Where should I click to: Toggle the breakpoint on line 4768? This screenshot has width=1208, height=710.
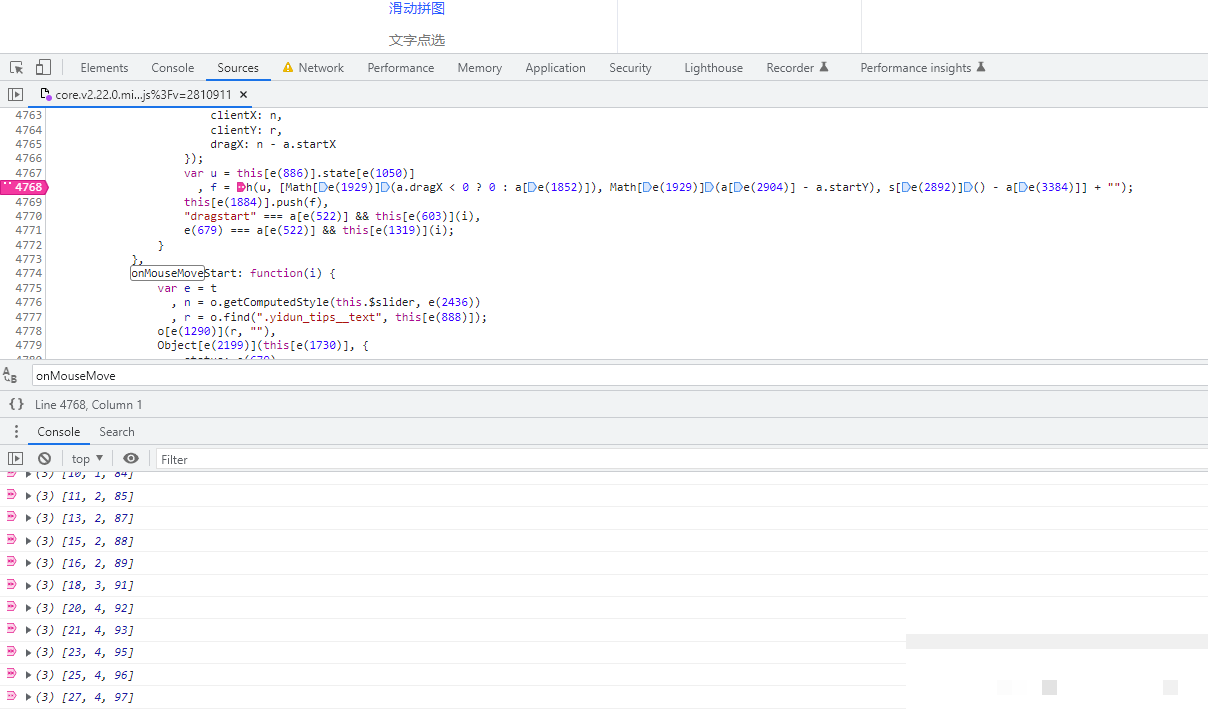[28, 187]
